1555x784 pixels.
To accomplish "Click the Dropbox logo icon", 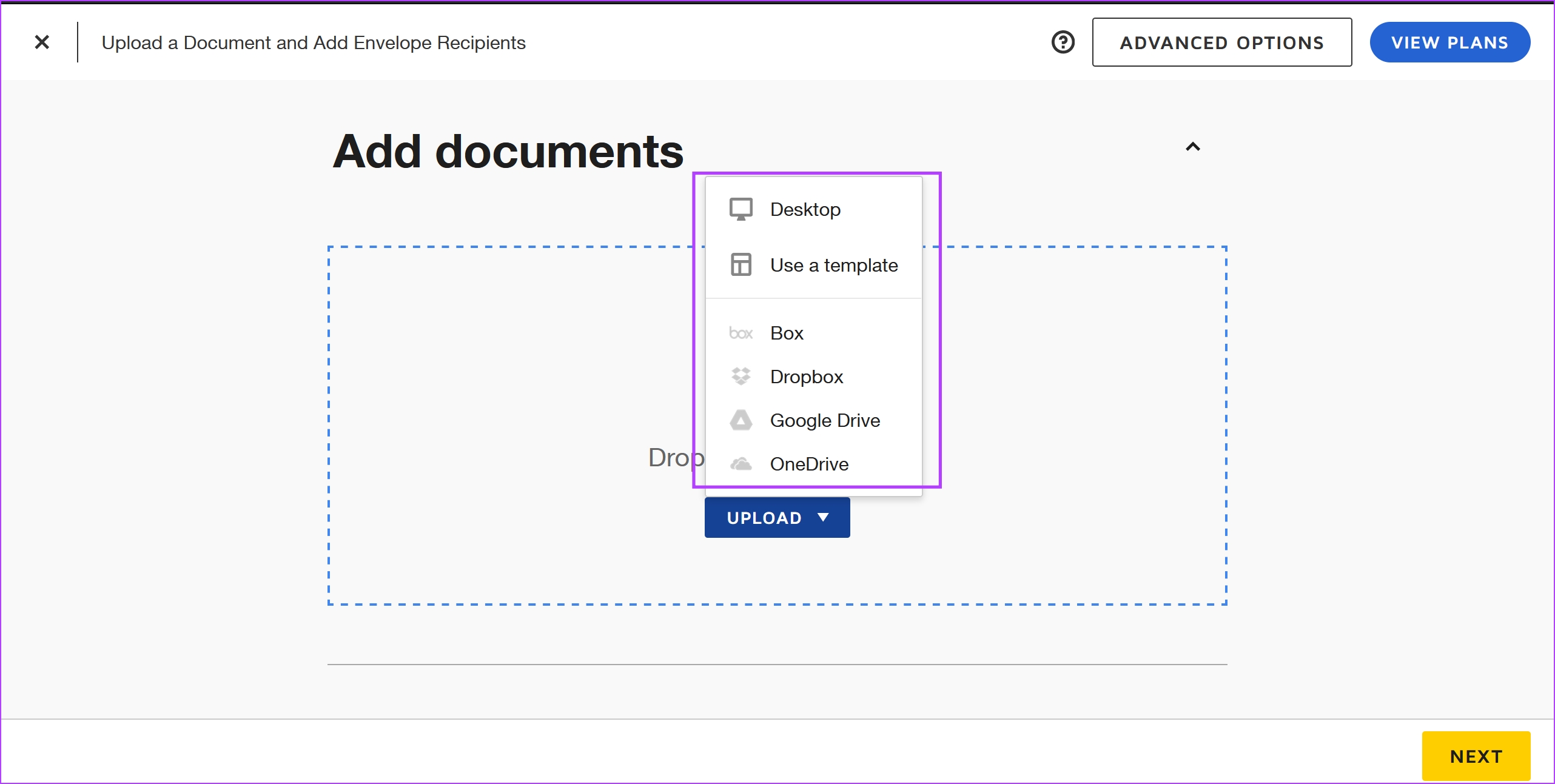I will pyautogui.click(x=741, y=377).
